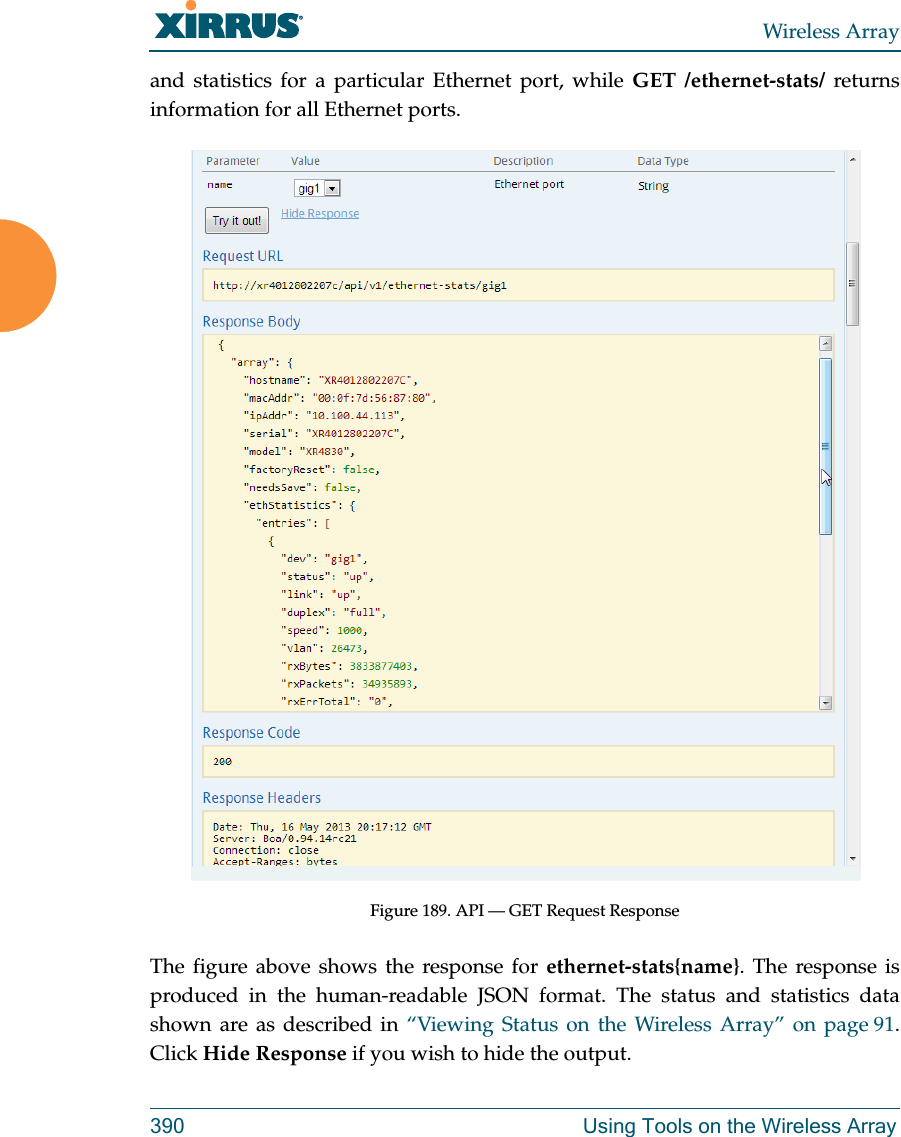Image resolution: width=901 pixels, height=1137 pixels.
Task: Click the "dev": "gig1" line
Action: click(324, 558)
